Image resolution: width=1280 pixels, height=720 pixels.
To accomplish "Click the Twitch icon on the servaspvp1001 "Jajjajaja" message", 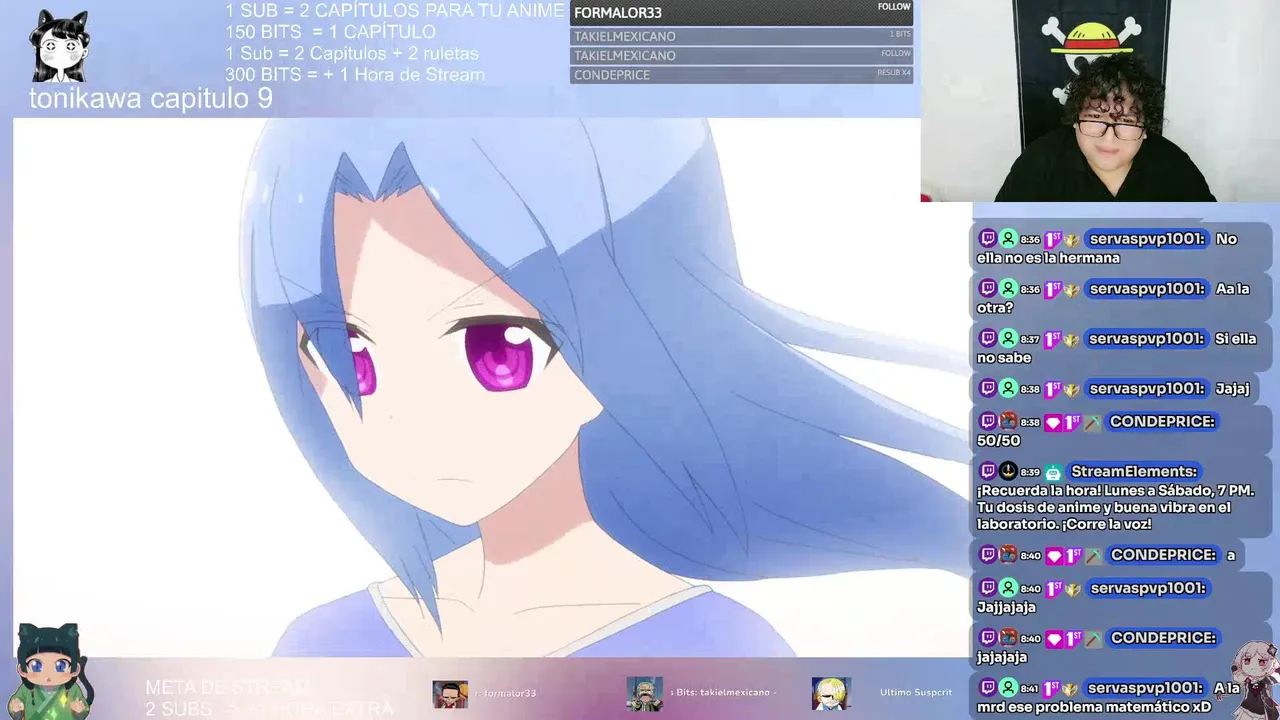I will coord(988,588).
